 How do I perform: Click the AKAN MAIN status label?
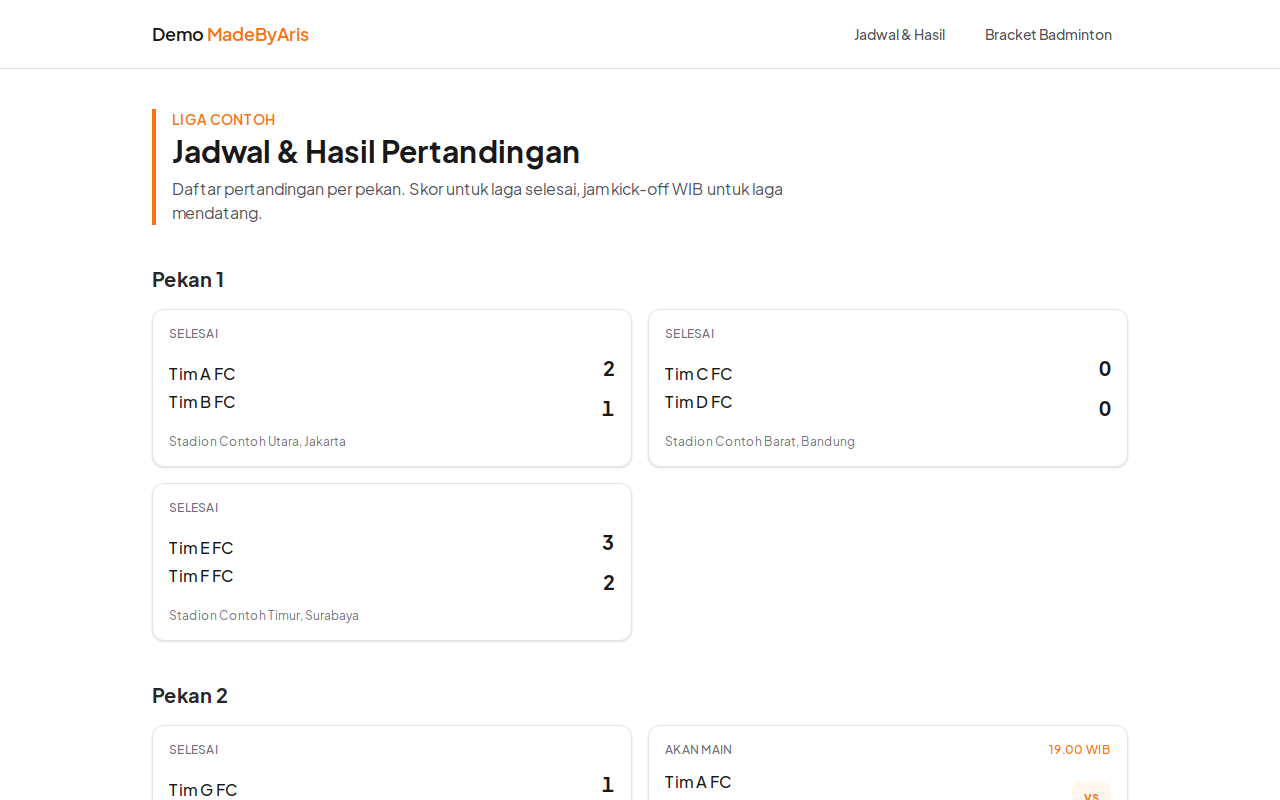pos(698,749)
